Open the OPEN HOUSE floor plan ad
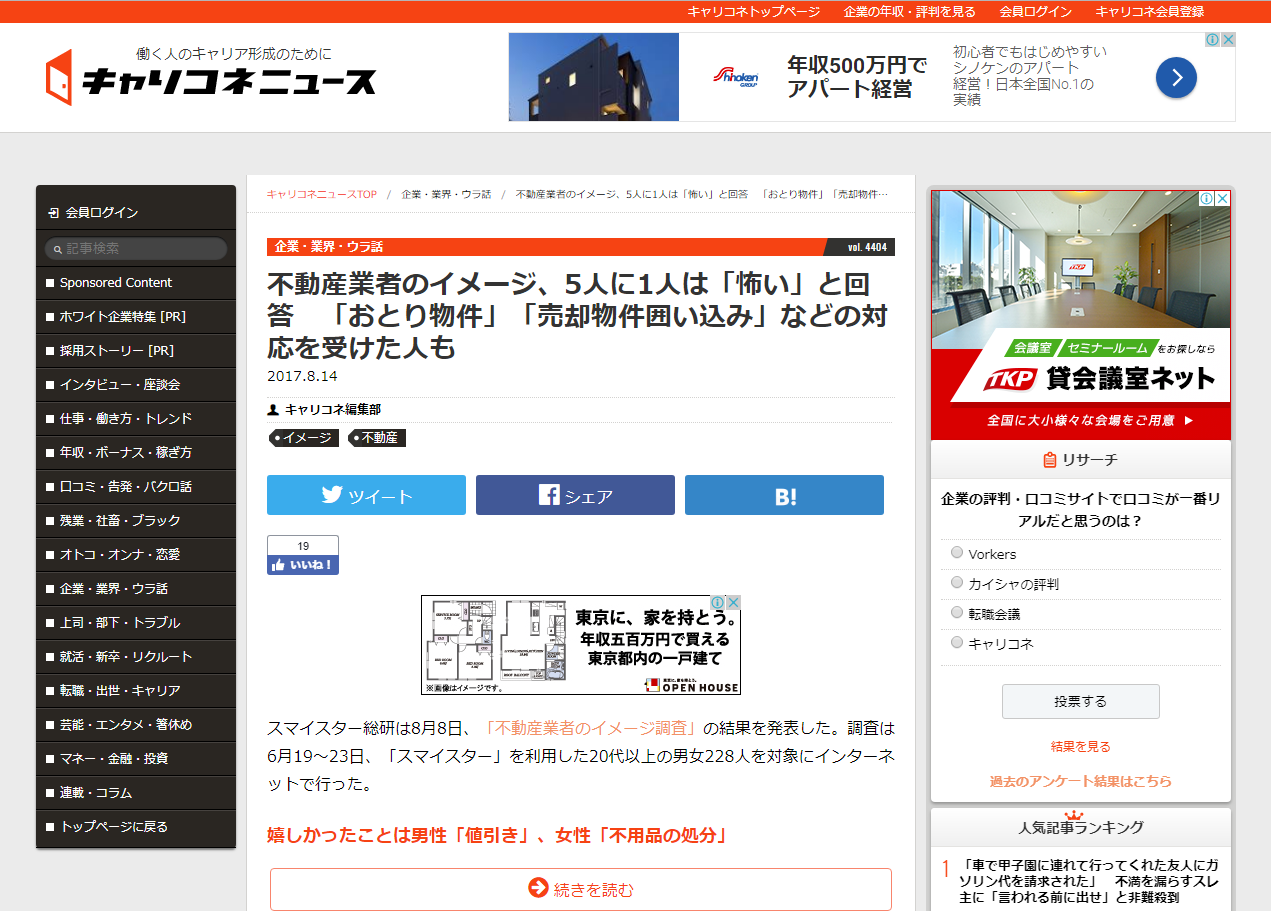 click(x=581, y=645)
